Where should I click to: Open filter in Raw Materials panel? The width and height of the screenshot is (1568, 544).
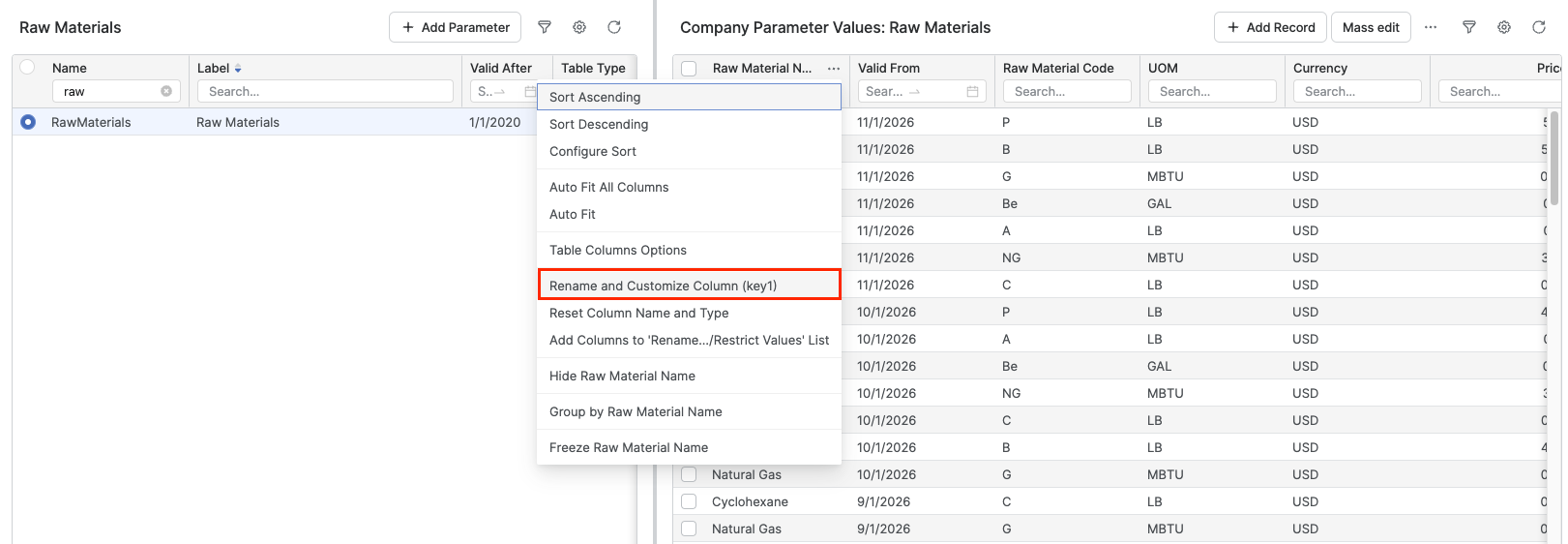(545, 27)
